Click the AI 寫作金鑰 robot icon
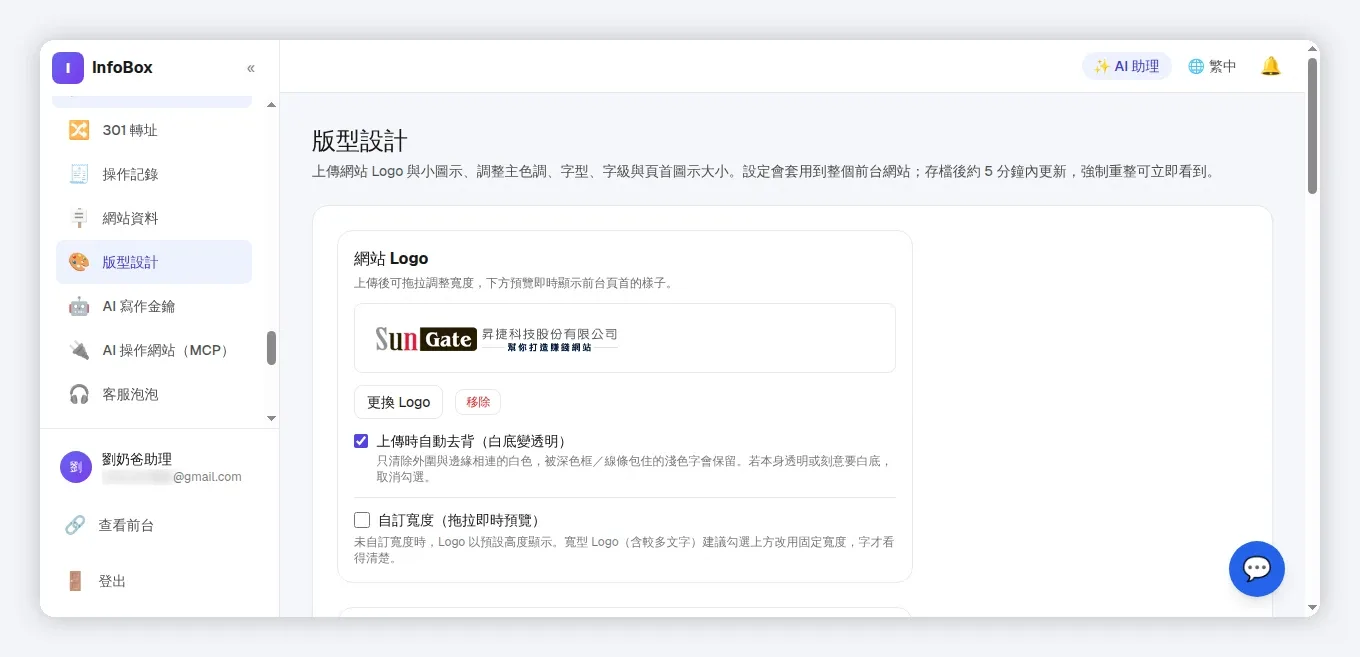This screenshot has width=1360, height=657. pos(79,306)
